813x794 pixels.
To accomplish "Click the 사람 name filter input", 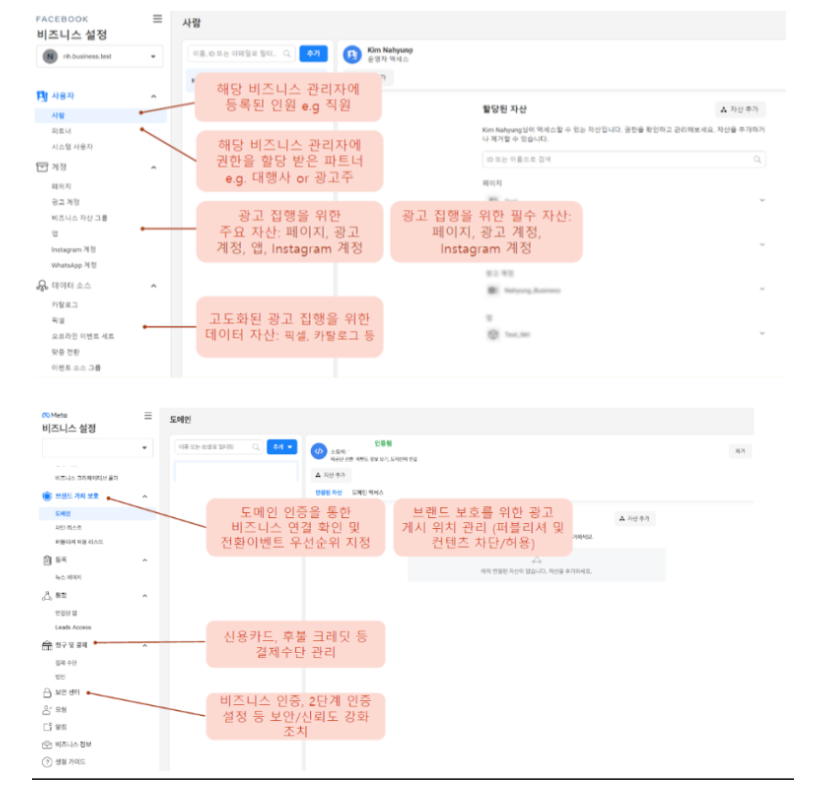I will tap(242, 53).
